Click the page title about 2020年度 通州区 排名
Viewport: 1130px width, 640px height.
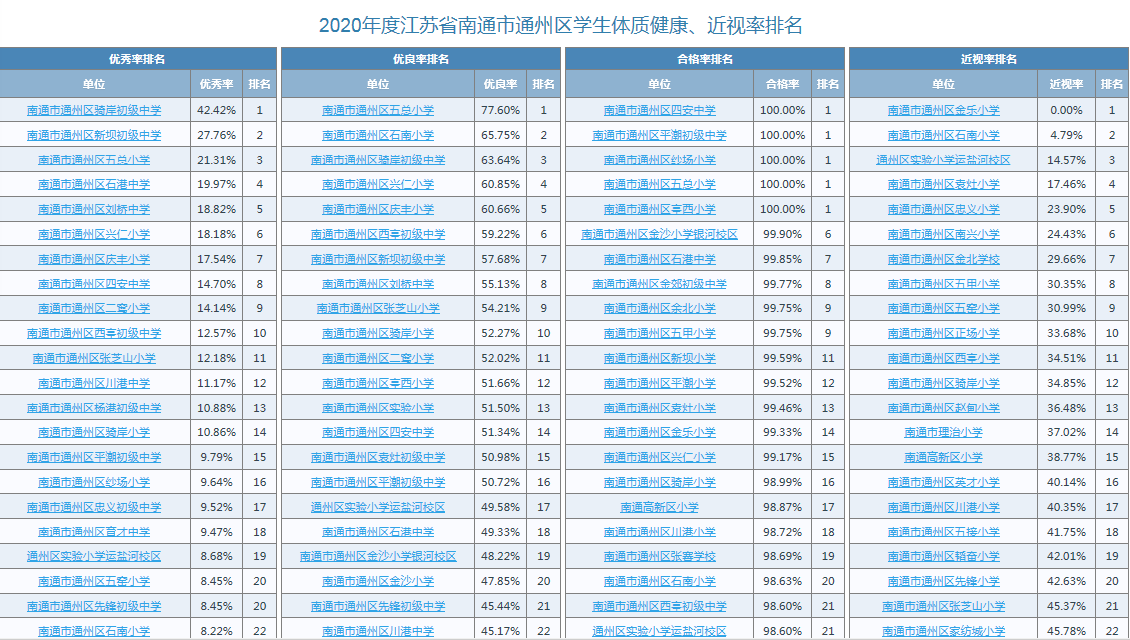tap(560, 25)
